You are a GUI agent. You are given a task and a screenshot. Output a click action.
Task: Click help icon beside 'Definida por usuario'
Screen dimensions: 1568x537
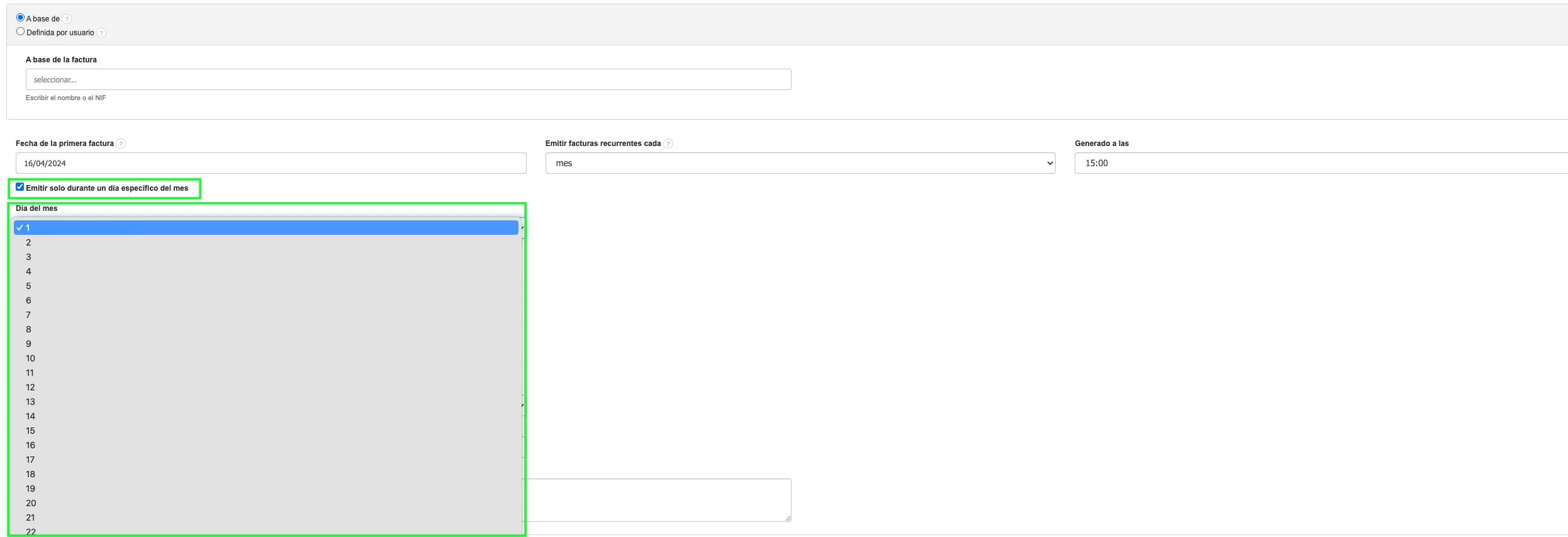click(x=101, y=33)
